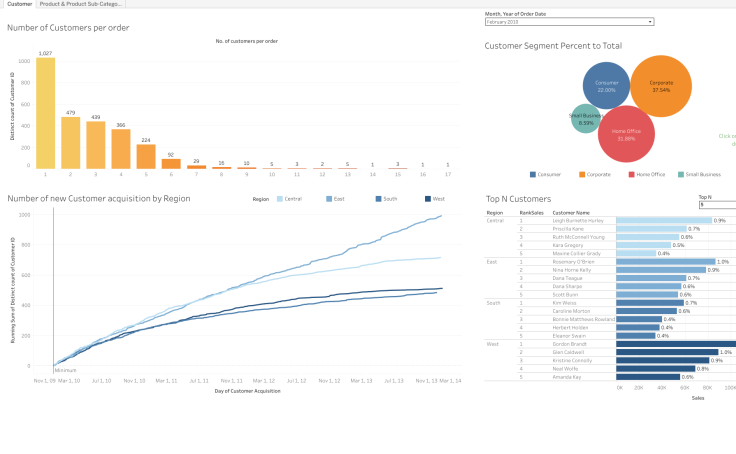The image size is (736, 454).
Task: Open the Month, Year of Order Date dropdown
Action: tap(568, 21)
